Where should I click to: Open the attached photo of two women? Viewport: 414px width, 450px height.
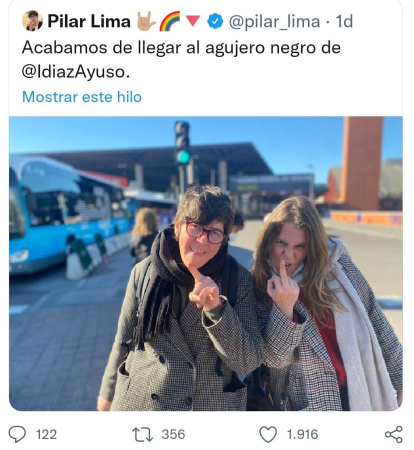point(206,263)
